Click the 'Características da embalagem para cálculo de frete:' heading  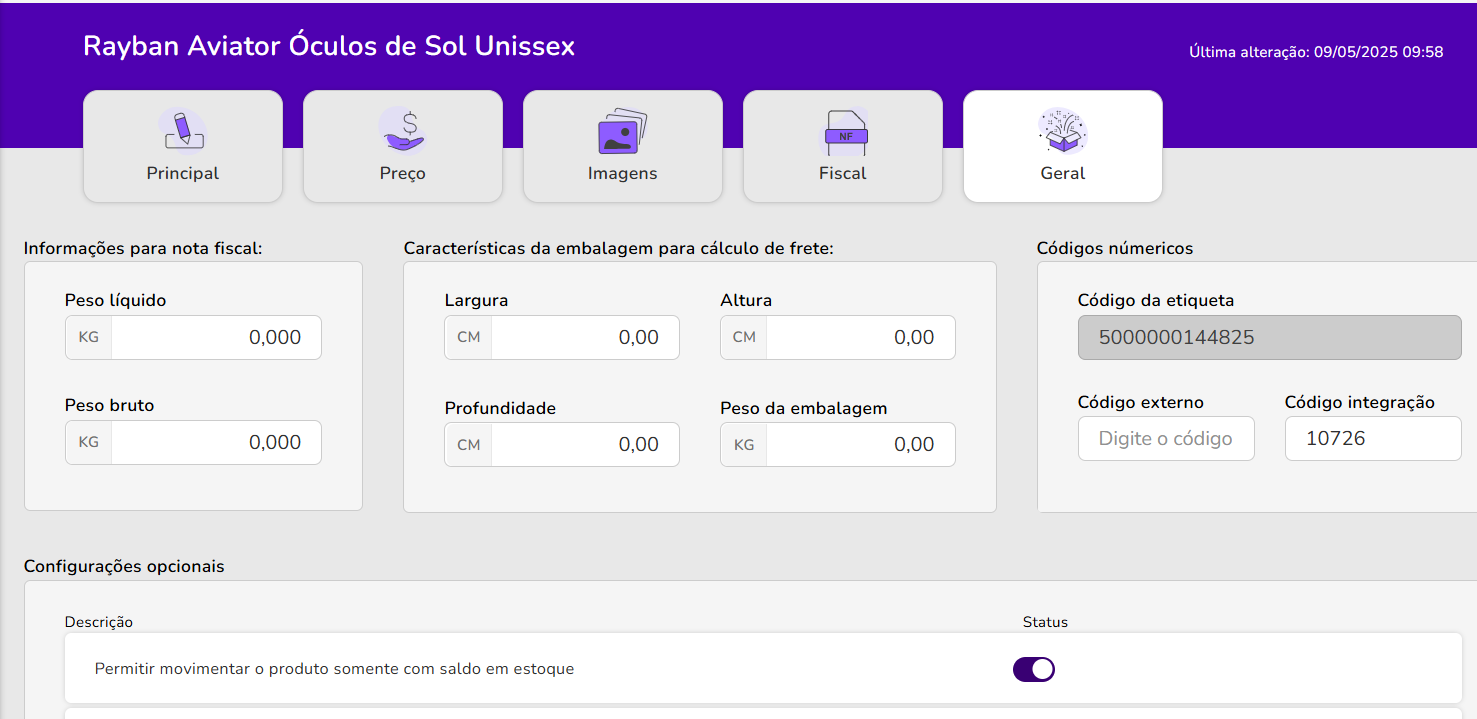pos(619,248)
